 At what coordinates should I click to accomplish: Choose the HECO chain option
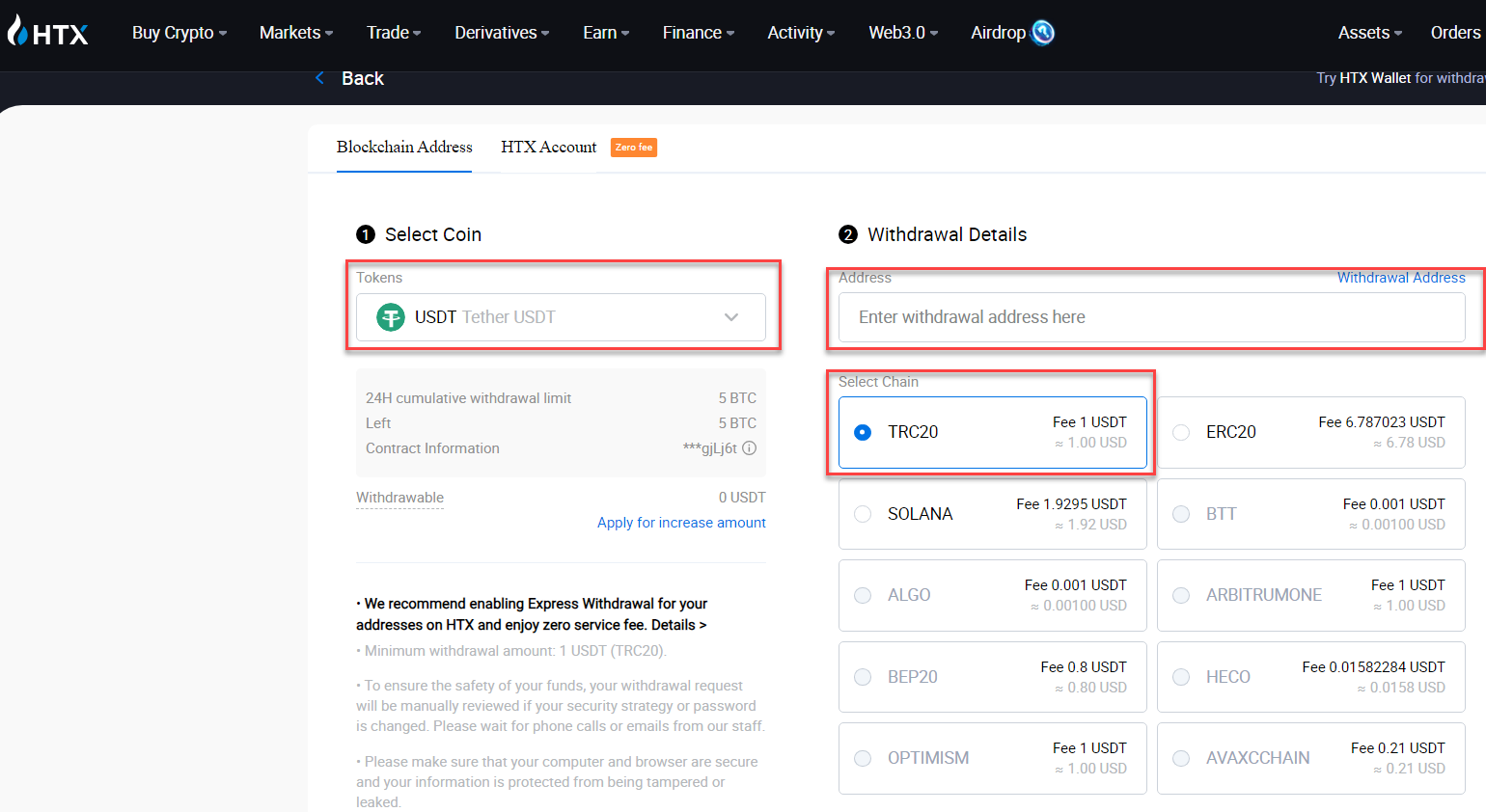(x=1310, y=677)
